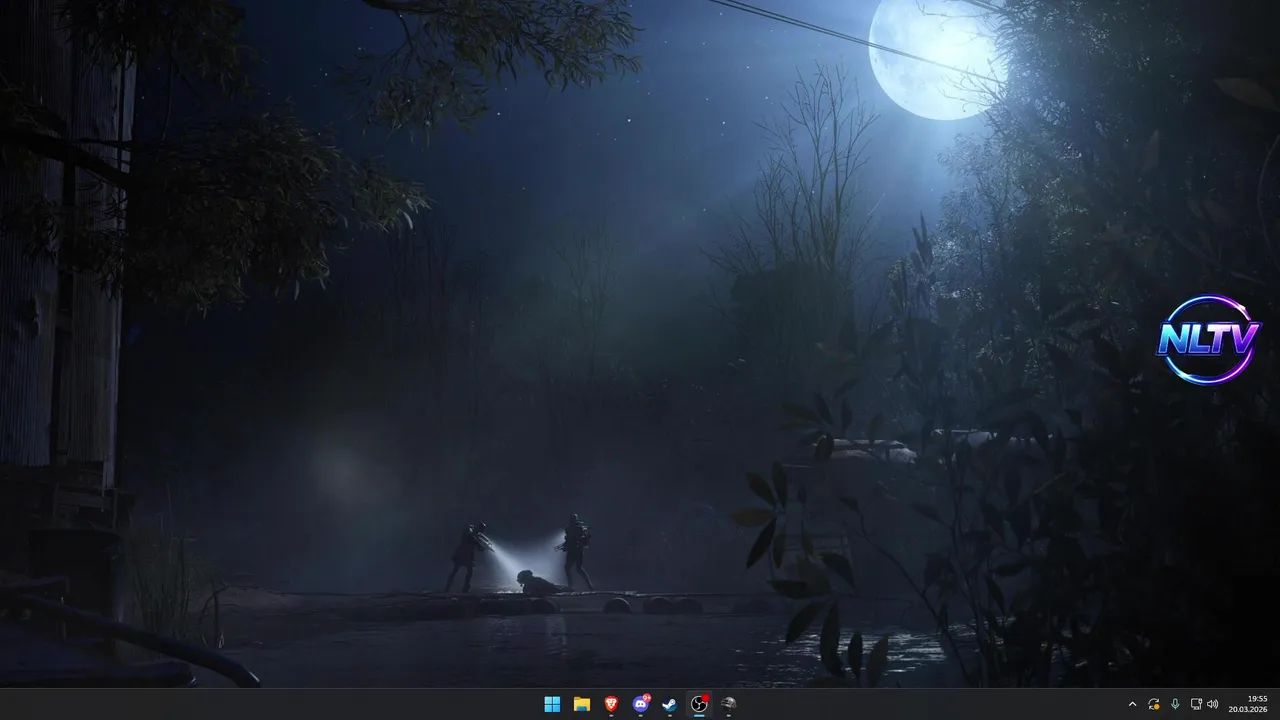1280x720 pixels.
Task: Expand the hidden system tray icons
Action: point(1132,704)
